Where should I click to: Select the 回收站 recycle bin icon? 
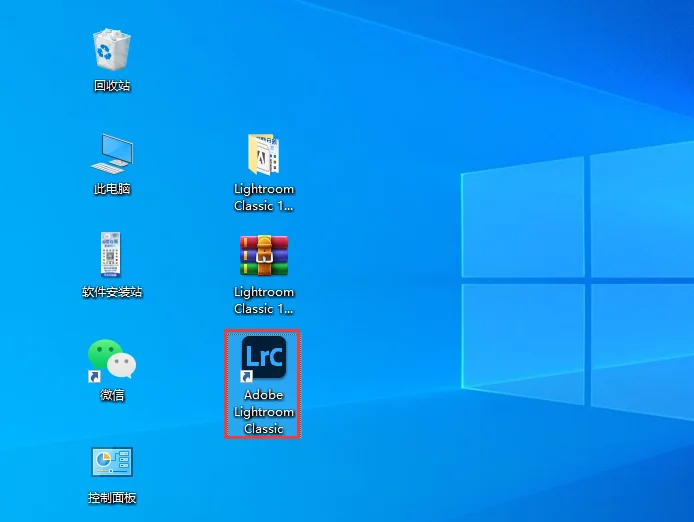tap(112, 50)
